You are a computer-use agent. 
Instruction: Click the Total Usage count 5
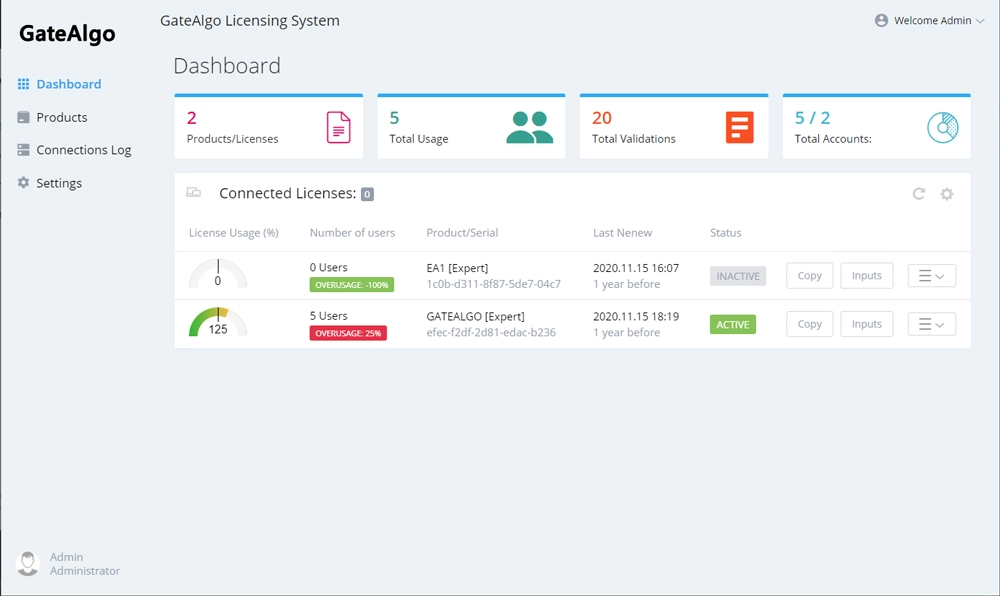pyautogui.click(x=394, y=118)
